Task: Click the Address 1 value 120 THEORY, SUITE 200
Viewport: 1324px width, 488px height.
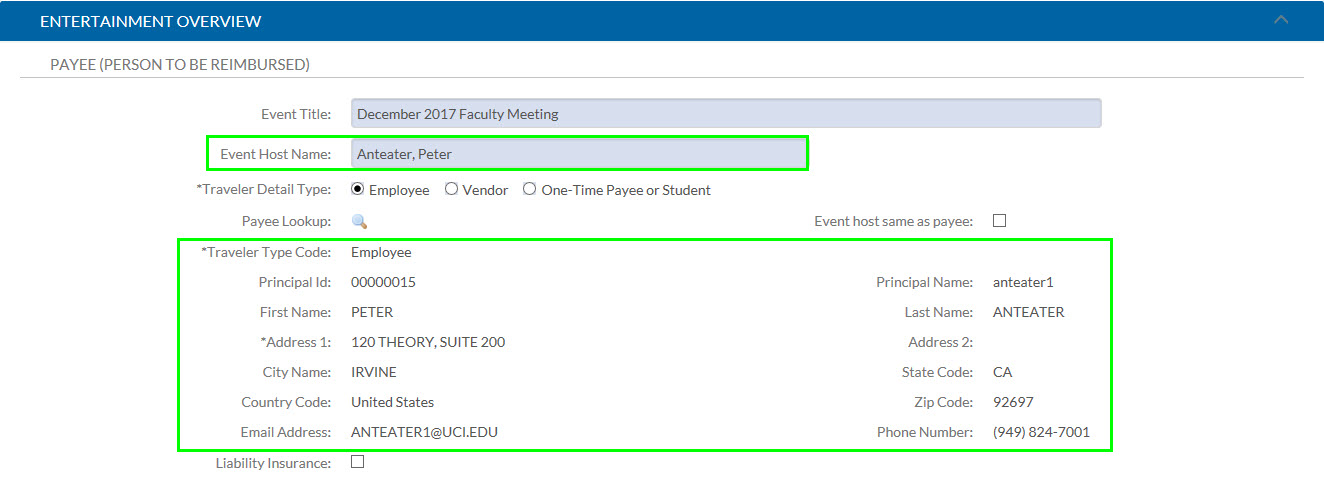Action: [428, 342]
